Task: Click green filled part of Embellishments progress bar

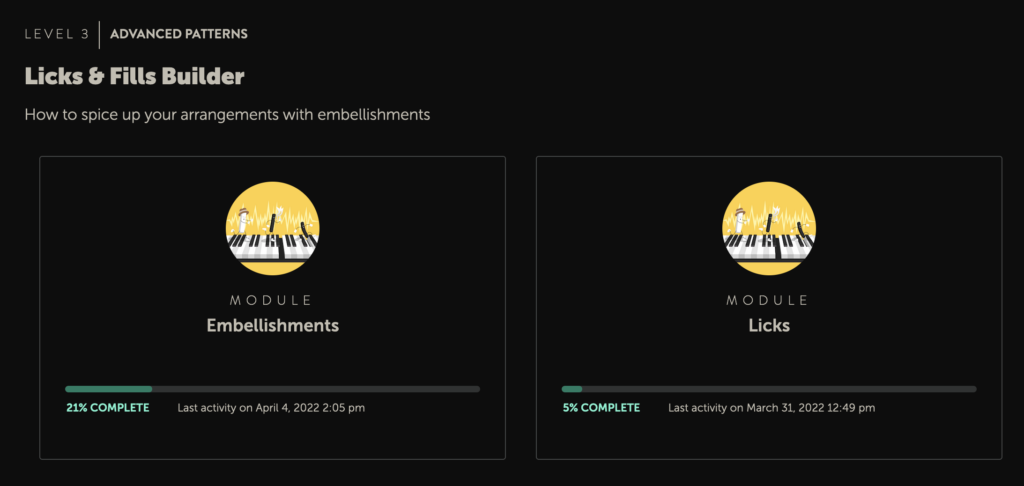Action: [108, 389]
